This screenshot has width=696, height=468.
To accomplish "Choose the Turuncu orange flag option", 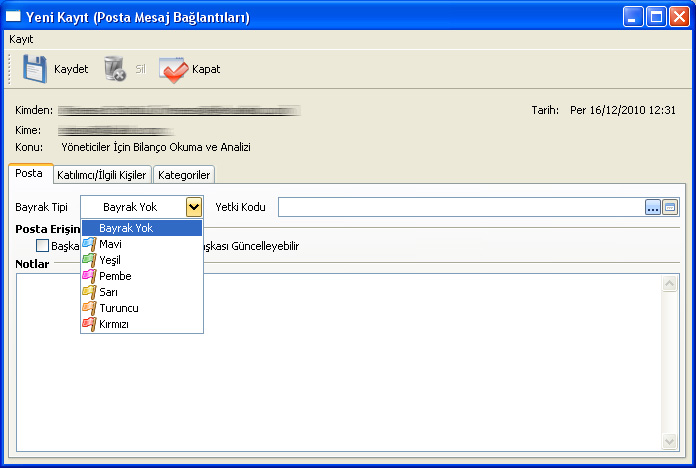I will (118, 308).
